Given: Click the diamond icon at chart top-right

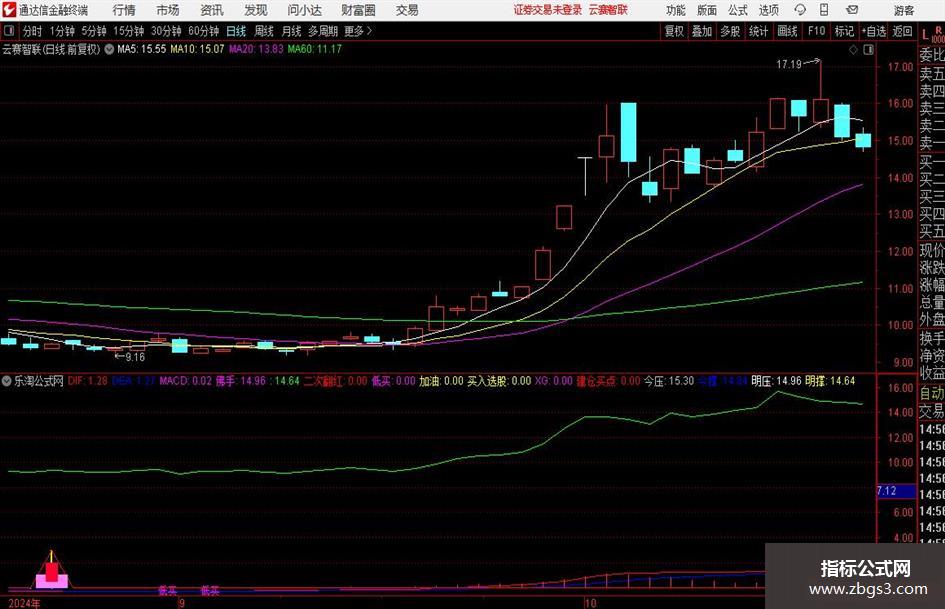Looking at the screenshot, I should coord(853,50).
